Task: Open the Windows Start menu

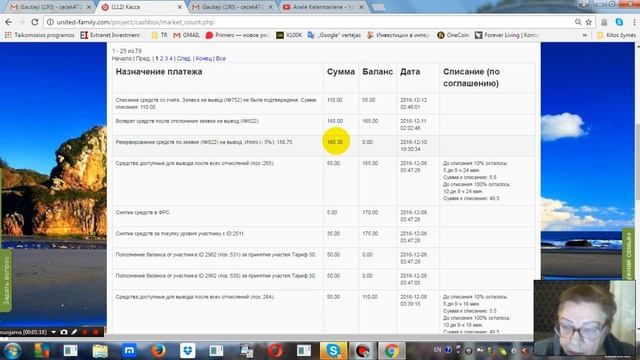Action: point(12,351)
